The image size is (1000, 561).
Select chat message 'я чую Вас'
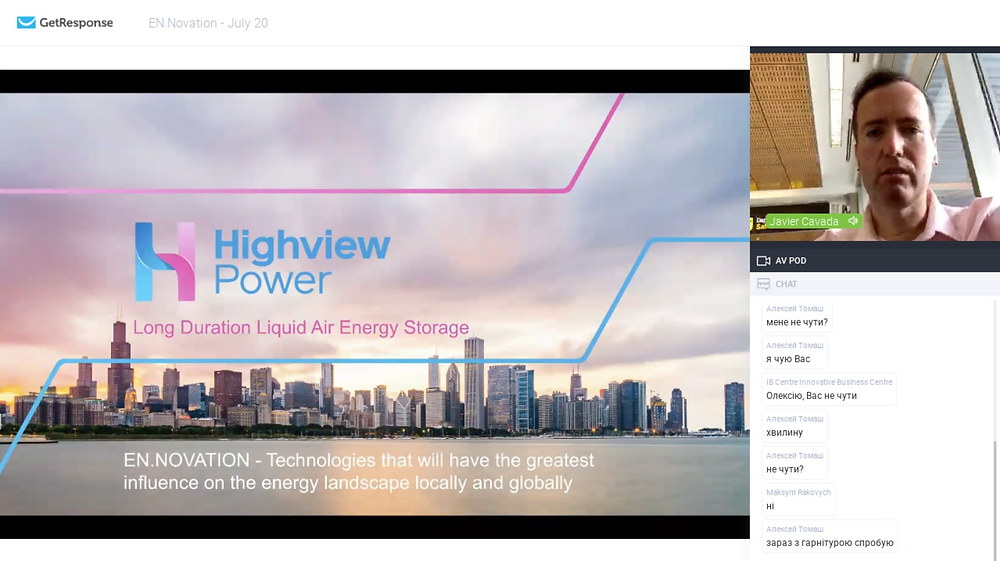tap(788, 359)
